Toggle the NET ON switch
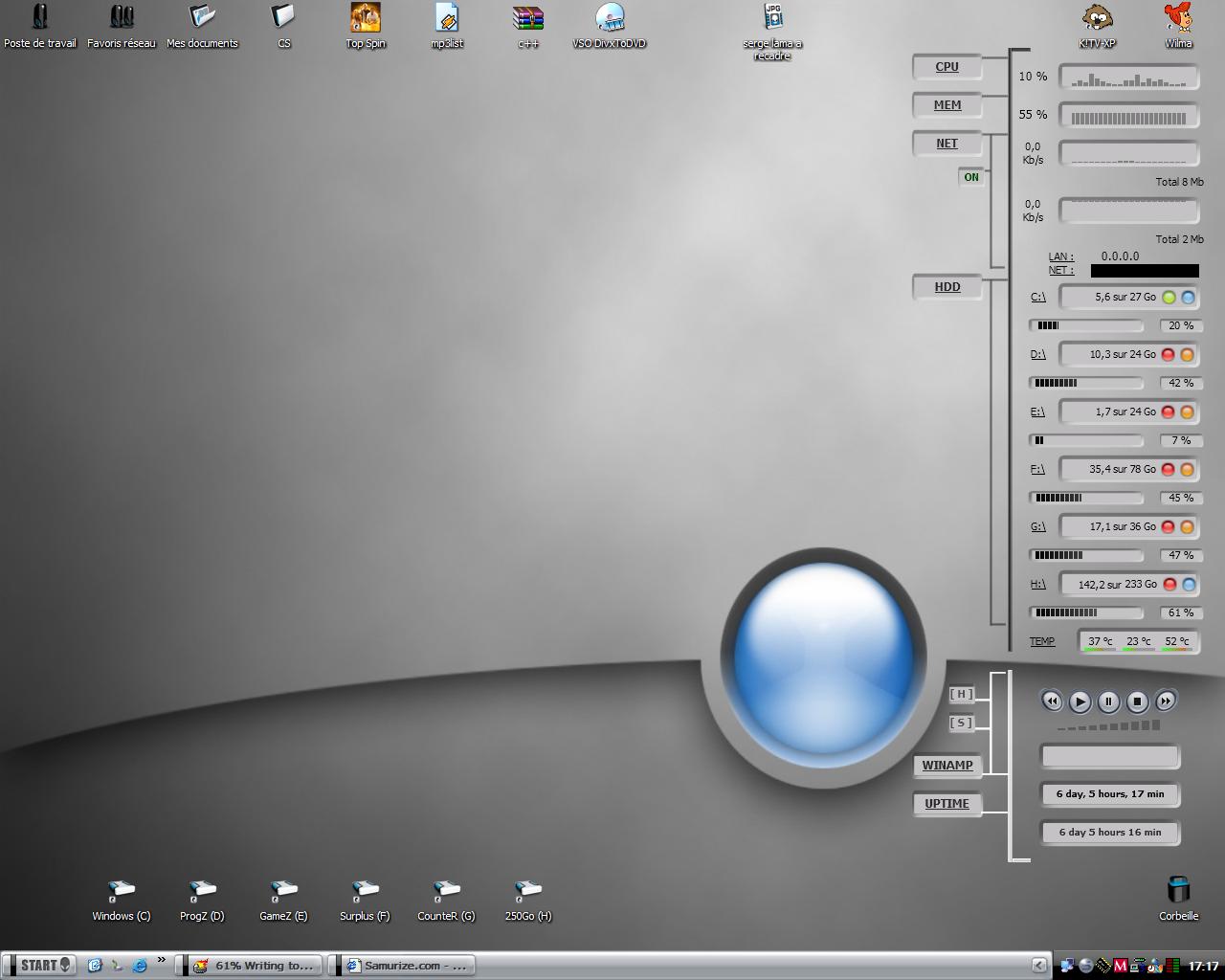This screenshot has width=1225, height=980. click(971, 177)
